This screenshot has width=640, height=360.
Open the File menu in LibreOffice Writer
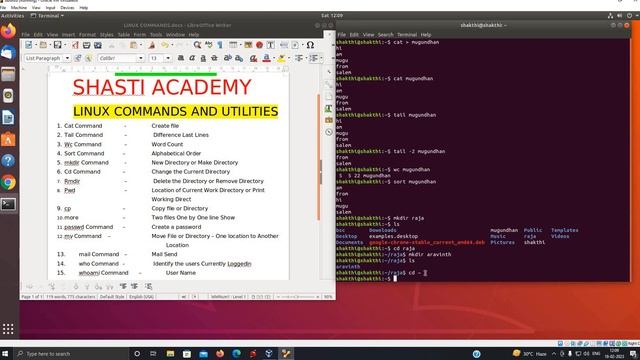coord(25,35)
